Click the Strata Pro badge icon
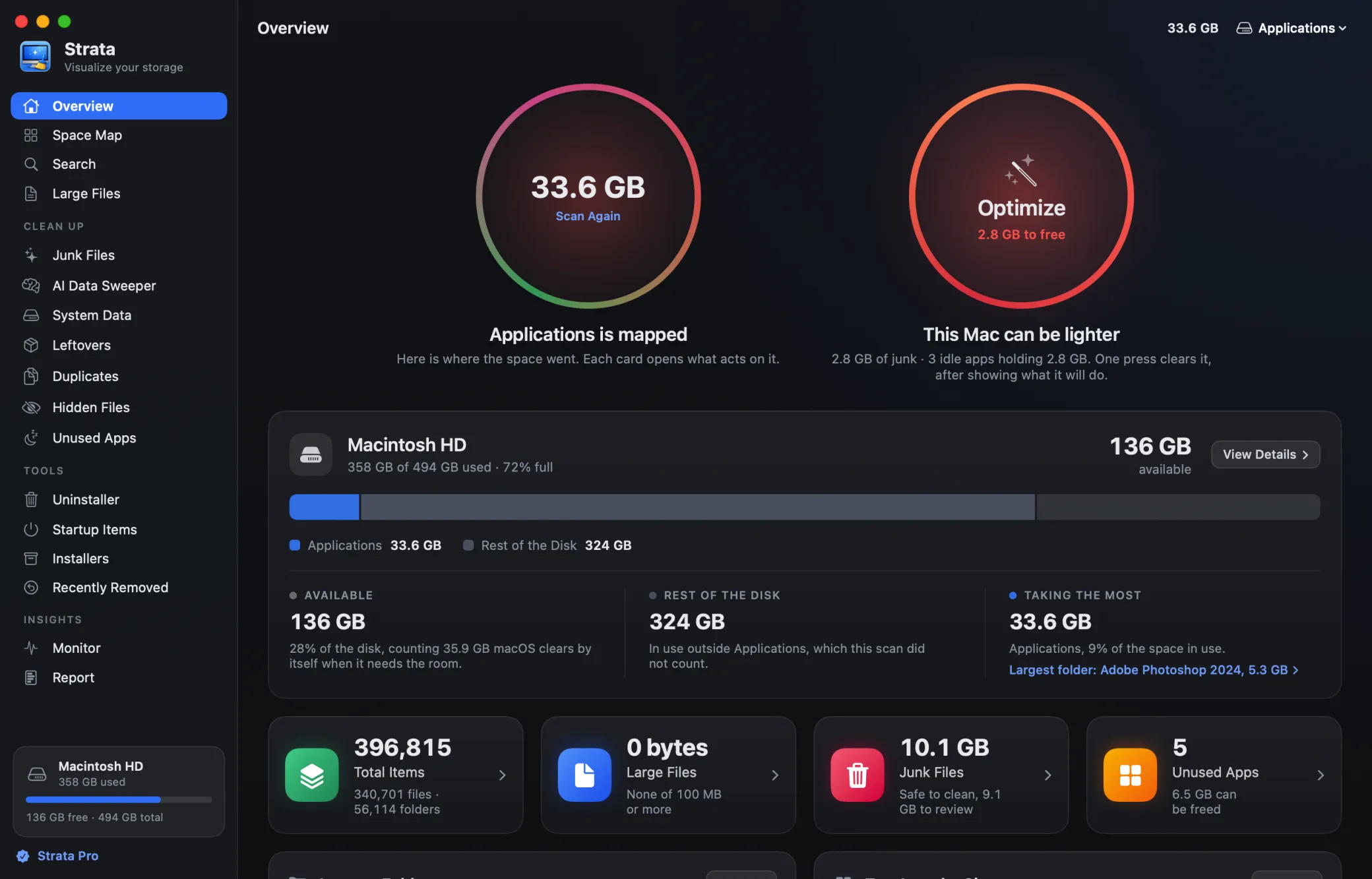This screenshot has width=1372, height=879. (x=23, y=856)
